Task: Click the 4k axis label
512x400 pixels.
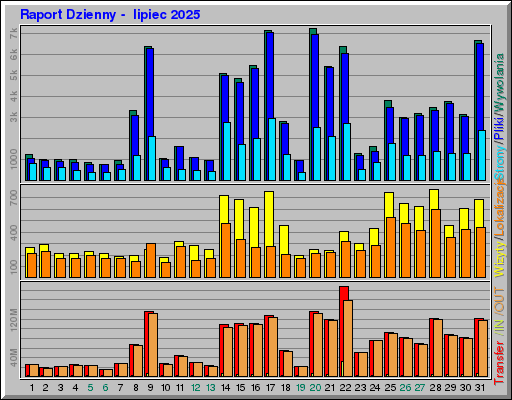Action: [14, 96]
